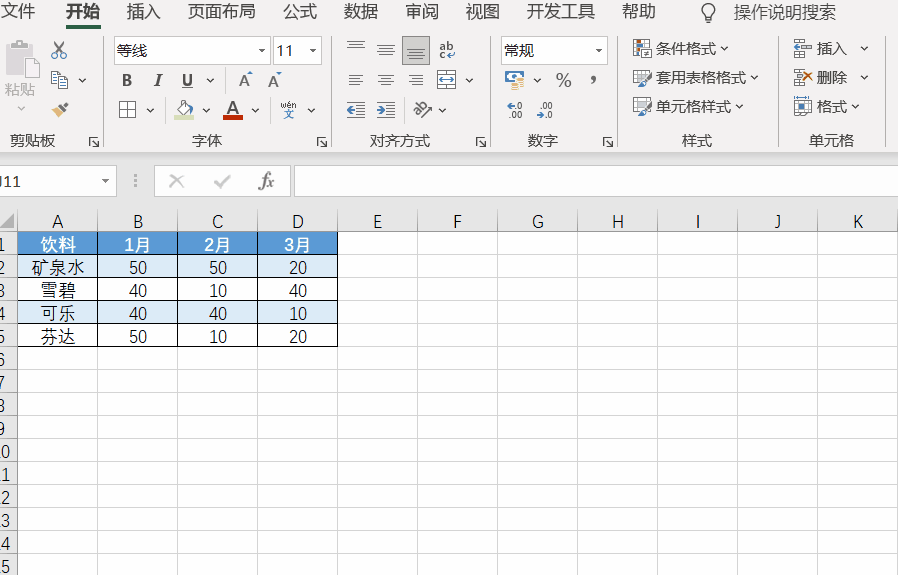
Task: Increase indent
Action: click(386, 109)
